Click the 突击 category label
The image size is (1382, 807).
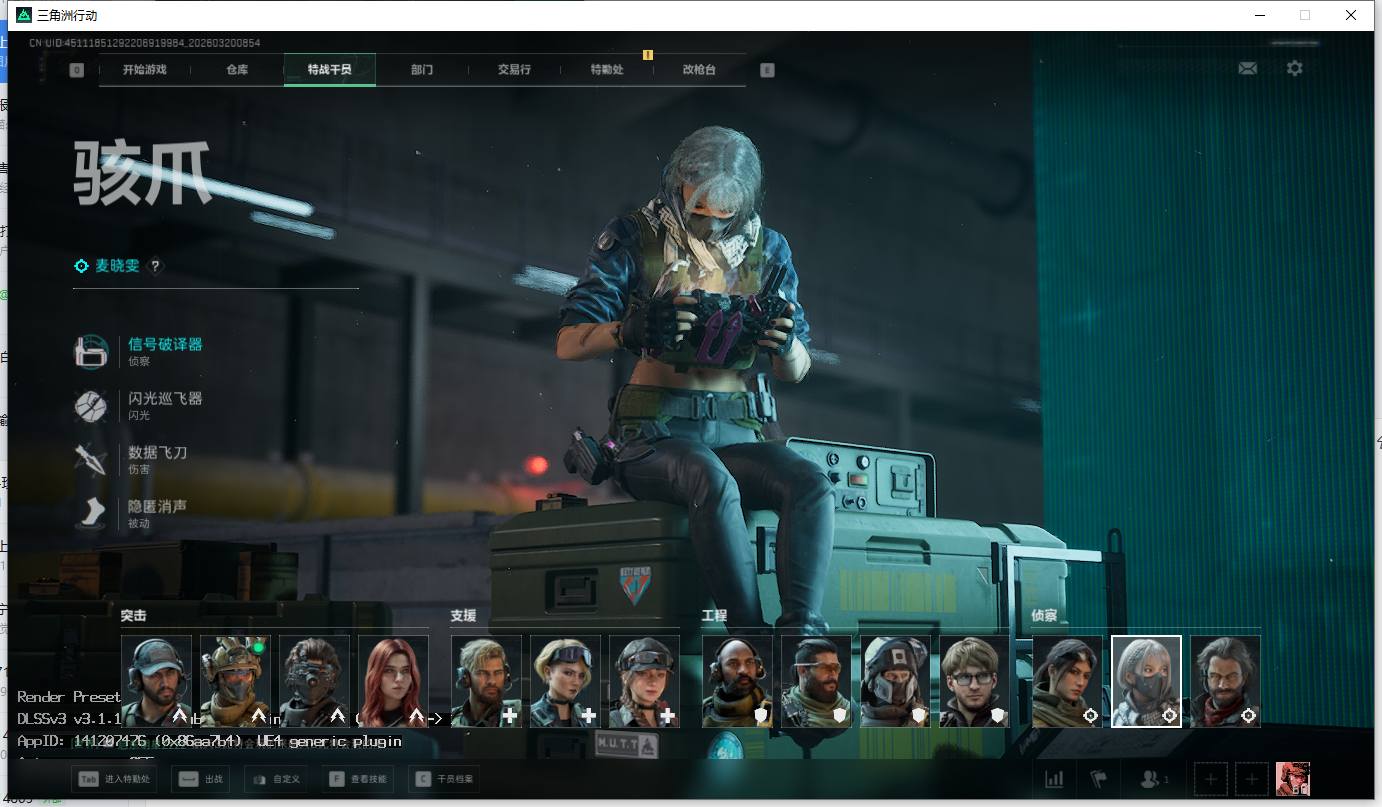[134, 616]
